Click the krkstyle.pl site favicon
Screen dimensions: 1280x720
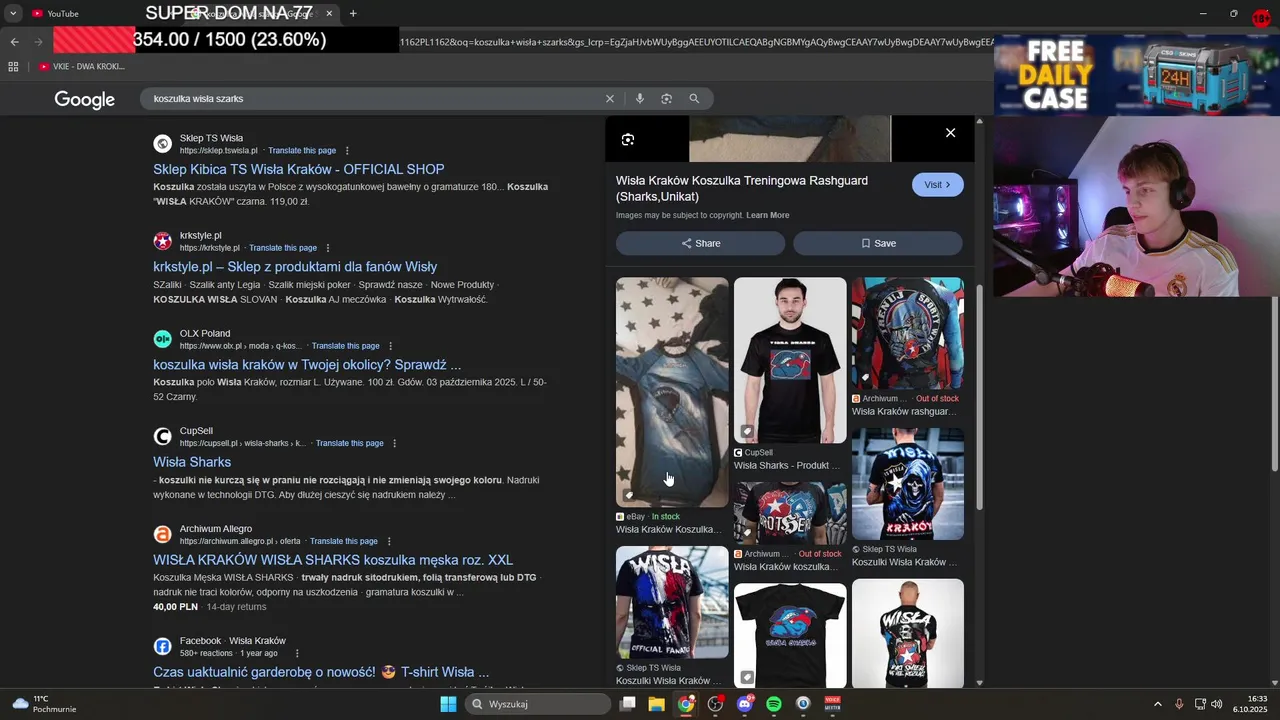[162, 241]
